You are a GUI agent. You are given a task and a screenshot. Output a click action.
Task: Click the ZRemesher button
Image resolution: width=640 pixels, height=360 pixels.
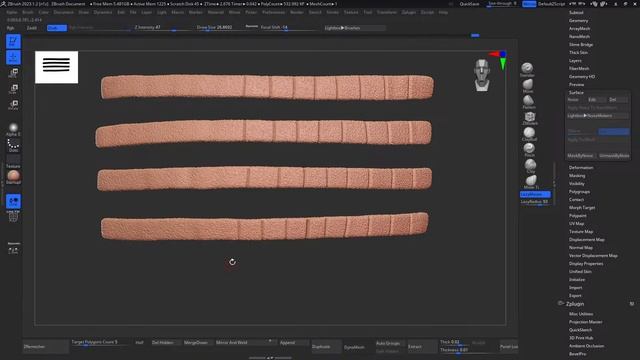[46, 347]
